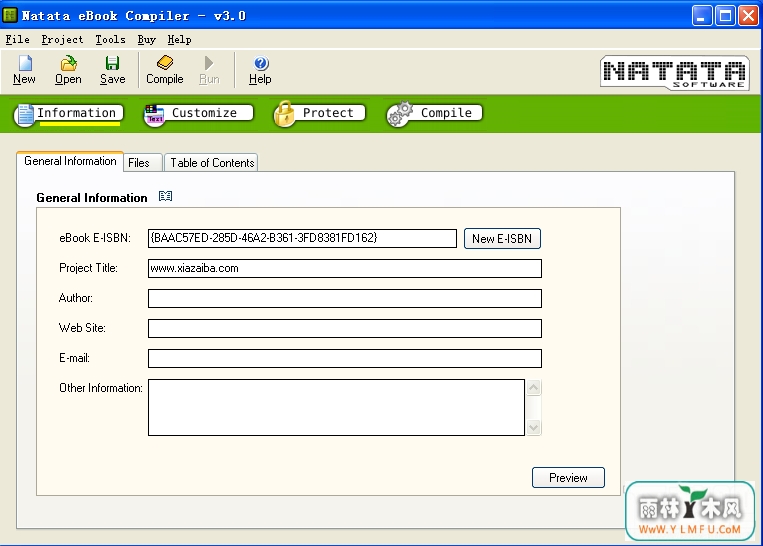Click the Web Site input field
Viewport: 763px width, 546px height.
(x=345, y=328)
